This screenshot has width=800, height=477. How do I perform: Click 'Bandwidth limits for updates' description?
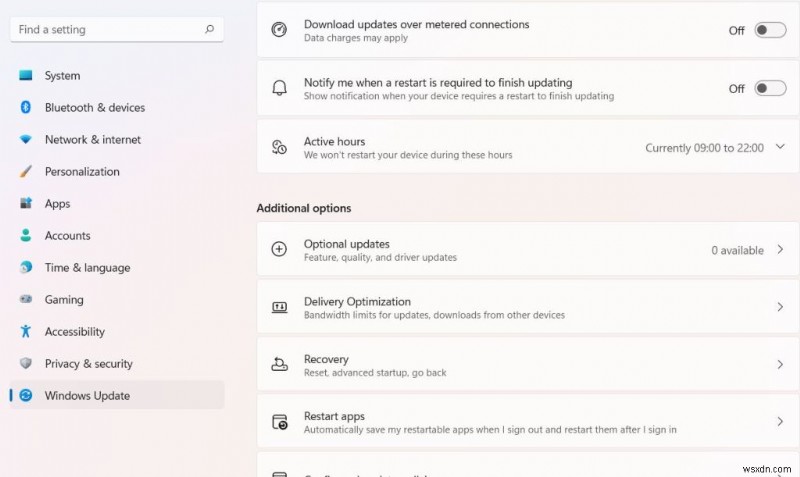[x=434, y=315]
